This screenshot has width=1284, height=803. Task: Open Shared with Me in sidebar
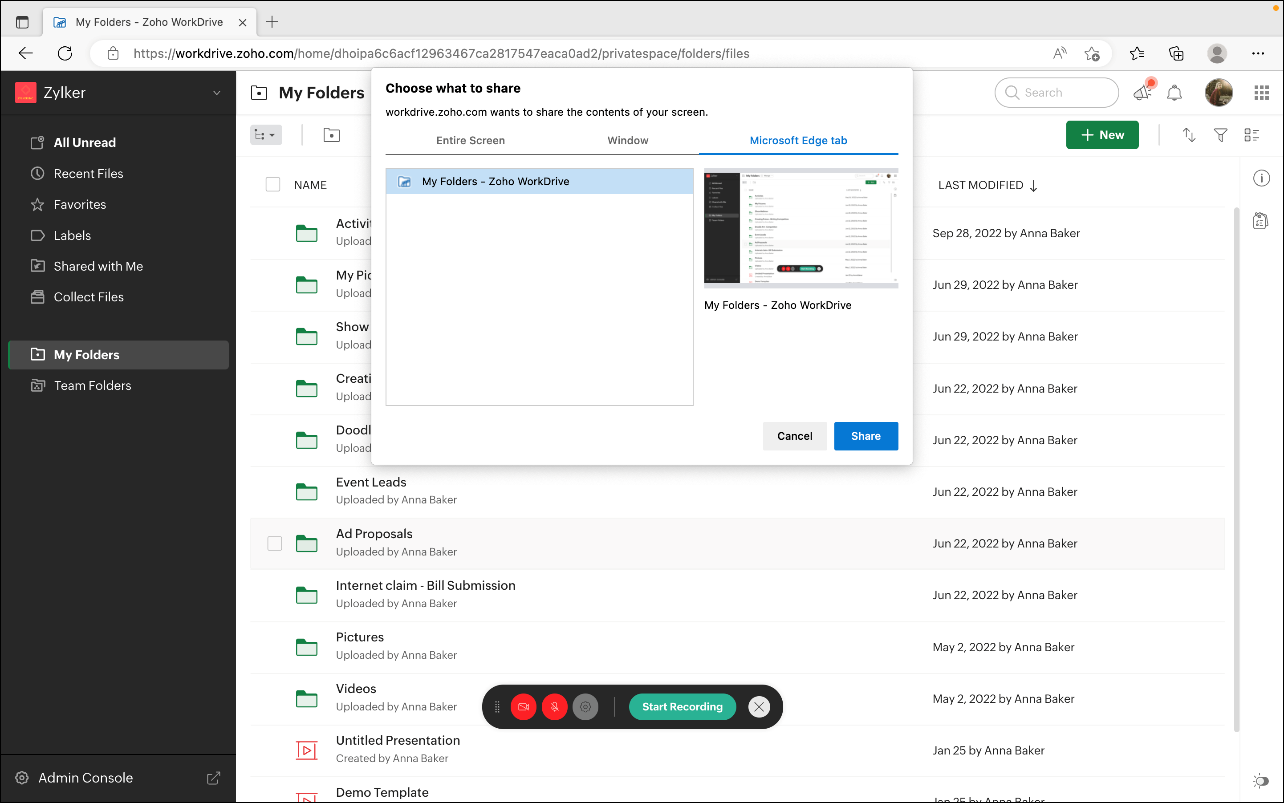[98, 266]
